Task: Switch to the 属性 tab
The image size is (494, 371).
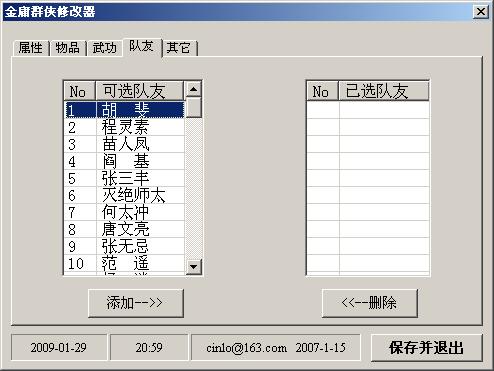Action: click(x=31, y=48)
